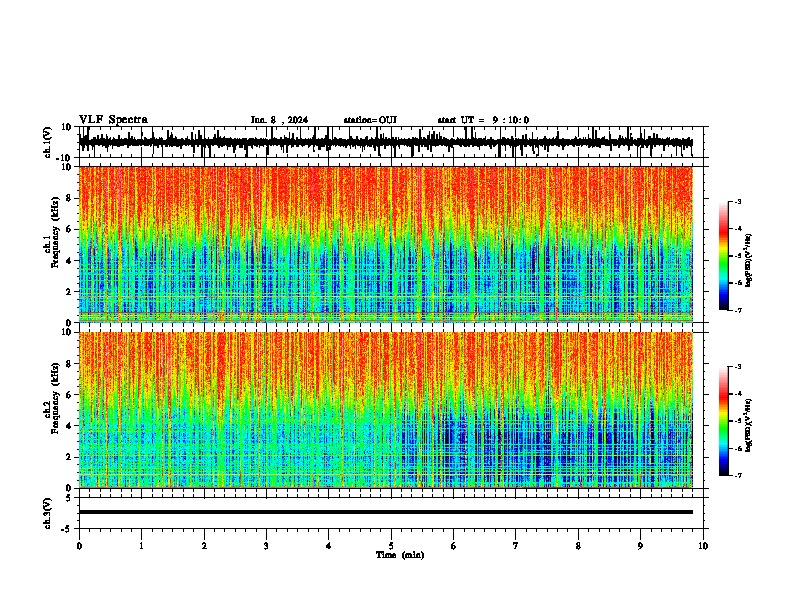Click the ch.2 color bar PSD unit label
This screenshot has width=792, height=612.
pyautogui.click(x=749, y=425)
